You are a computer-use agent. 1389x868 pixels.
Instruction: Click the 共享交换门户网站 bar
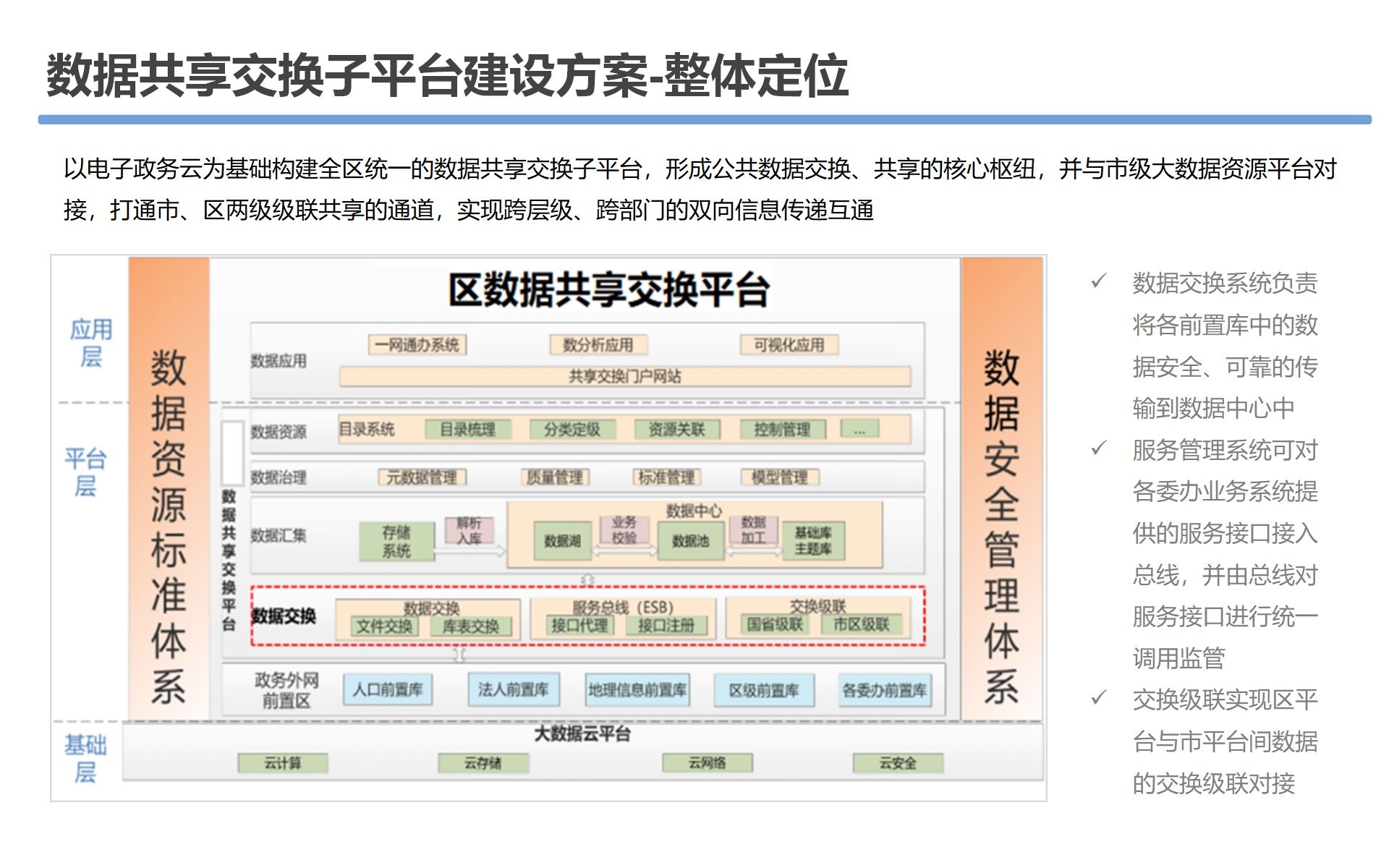click(x=624, y=376)
